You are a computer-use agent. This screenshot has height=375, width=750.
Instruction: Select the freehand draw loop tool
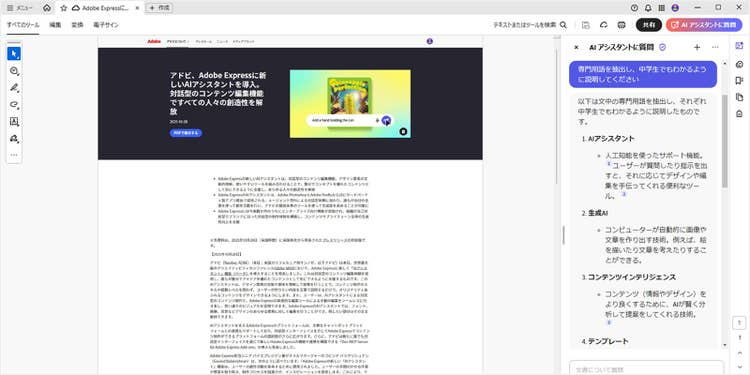pyautogui.click(x=14, y=104)
